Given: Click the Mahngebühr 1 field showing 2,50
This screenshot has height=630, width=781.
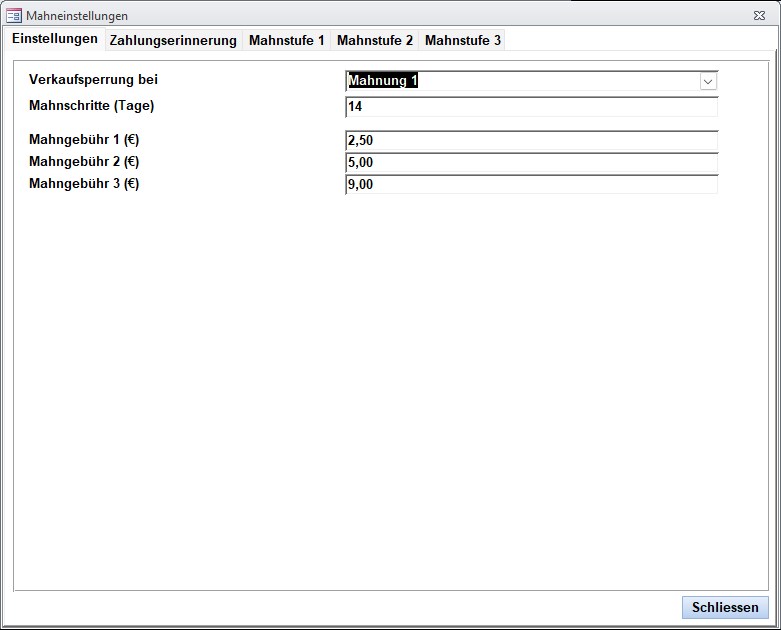Looking at the screenshot, I should click(x=531, y=141).
